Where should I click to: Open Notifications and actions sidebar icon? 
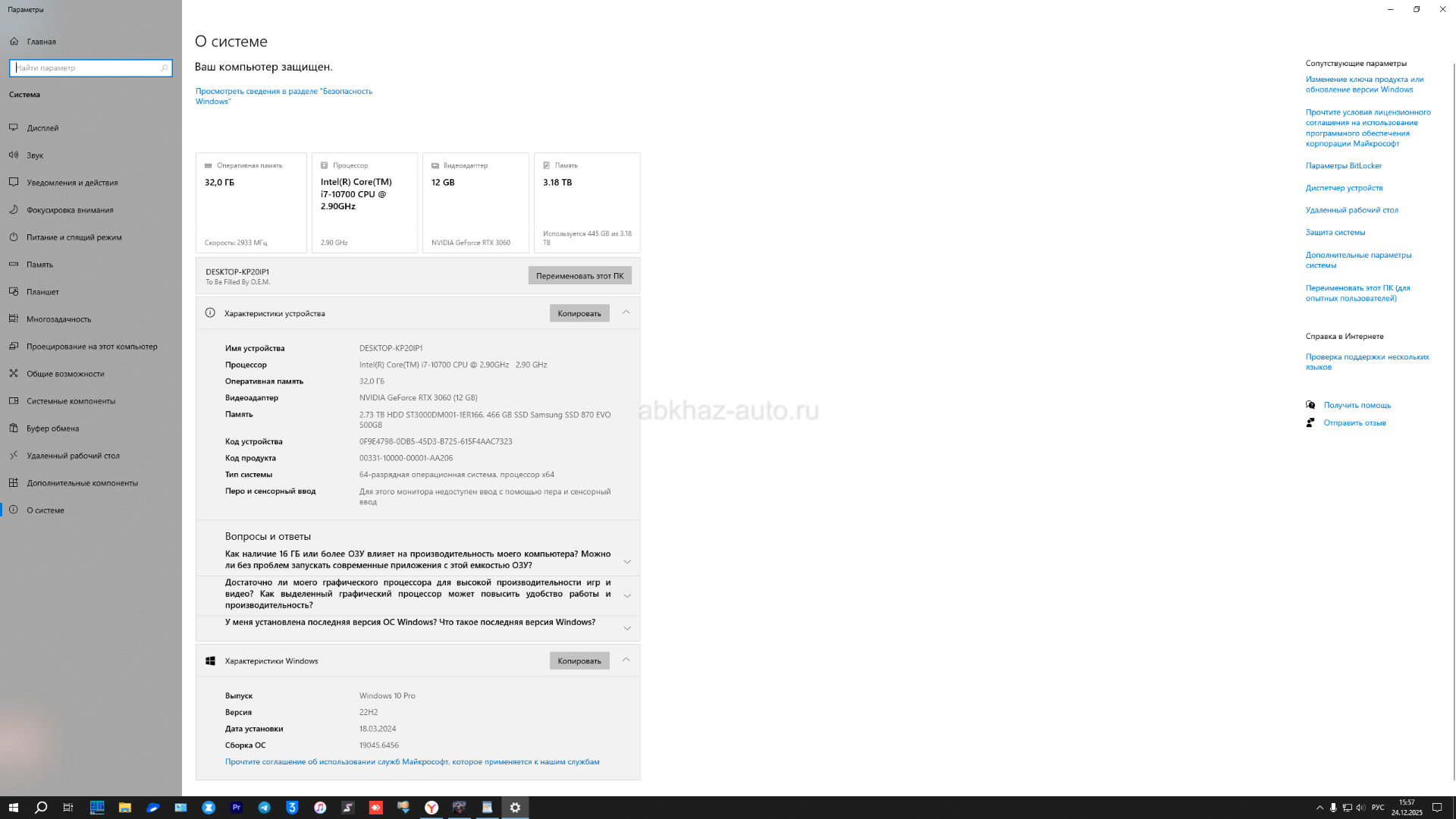[14, 183]
